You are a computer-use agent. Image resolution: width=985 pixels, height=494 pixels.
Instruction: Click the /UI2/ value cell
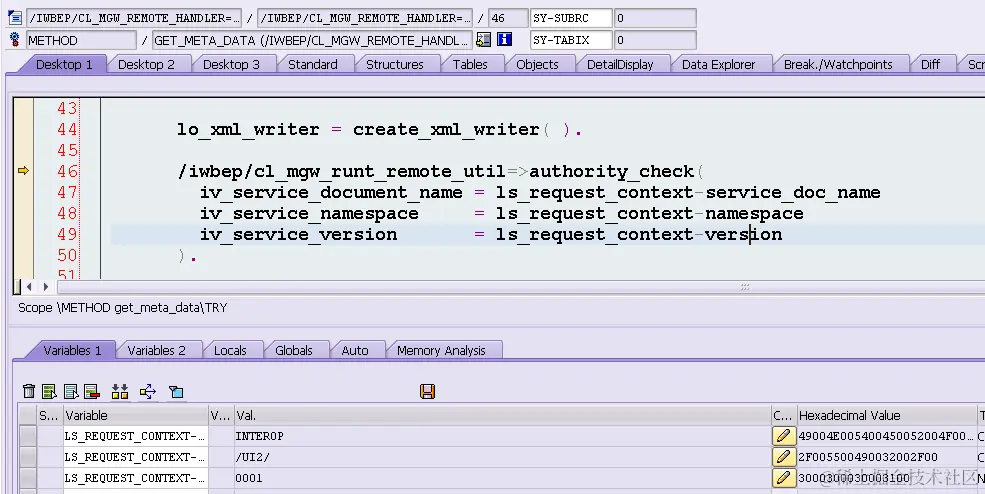point(503,457)
